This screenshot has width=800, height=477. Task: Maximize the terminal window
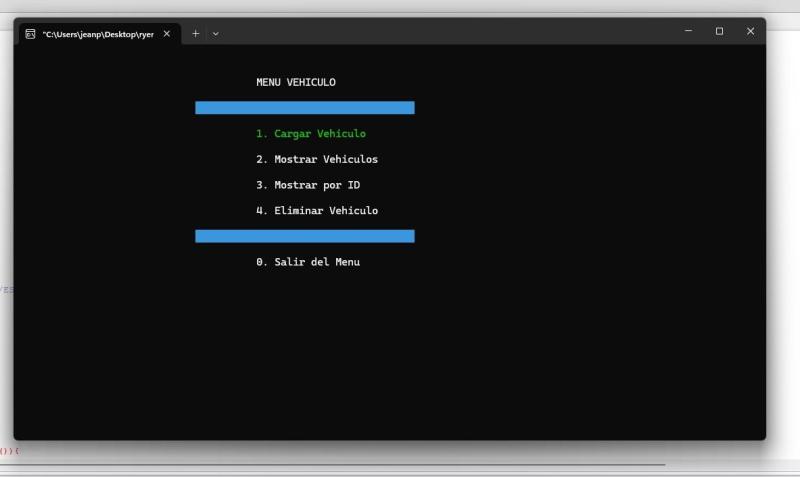click(719, 31)
